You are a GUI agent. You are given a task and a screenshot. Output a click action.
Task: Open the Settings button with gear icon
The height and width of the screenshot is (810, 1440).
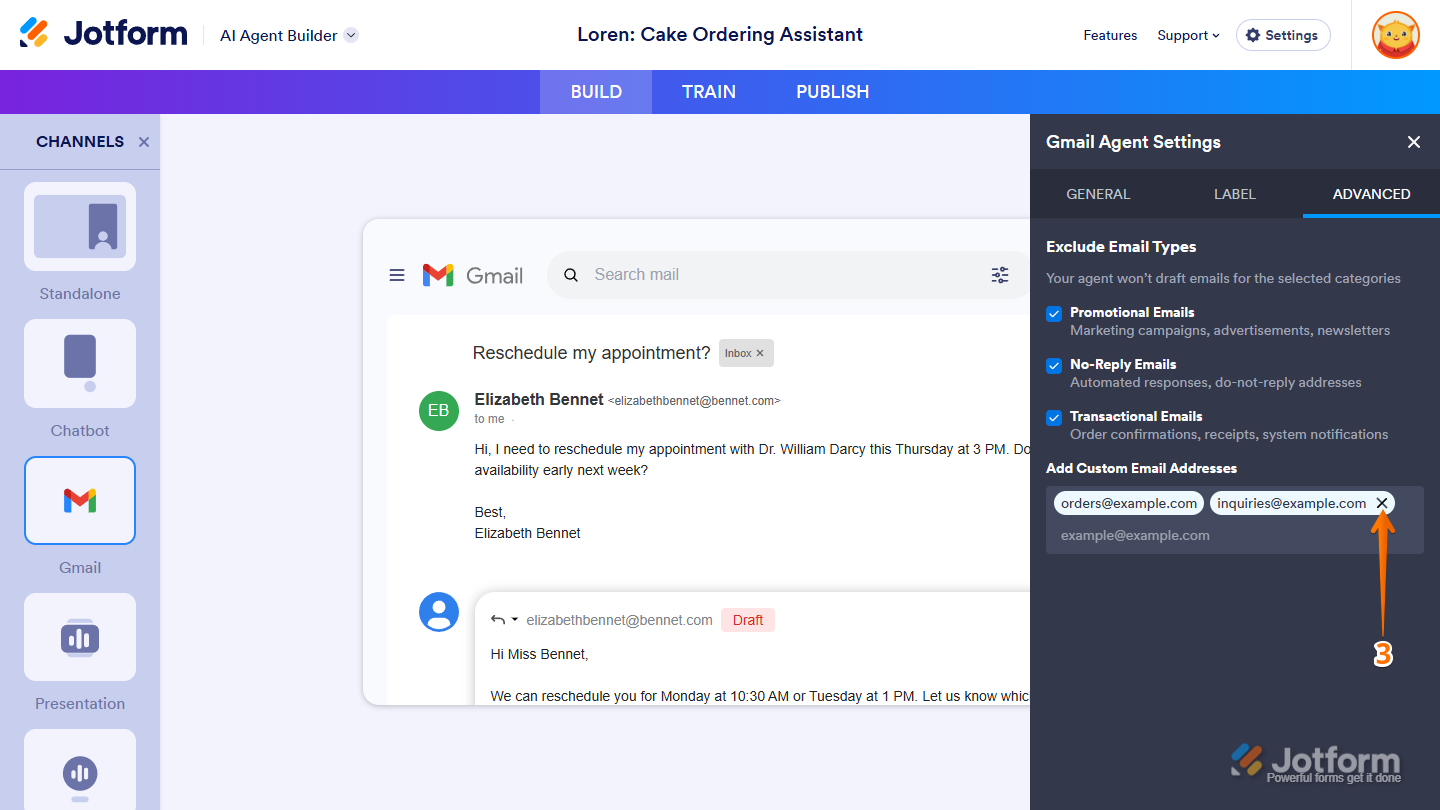(x=1283, y=35)
